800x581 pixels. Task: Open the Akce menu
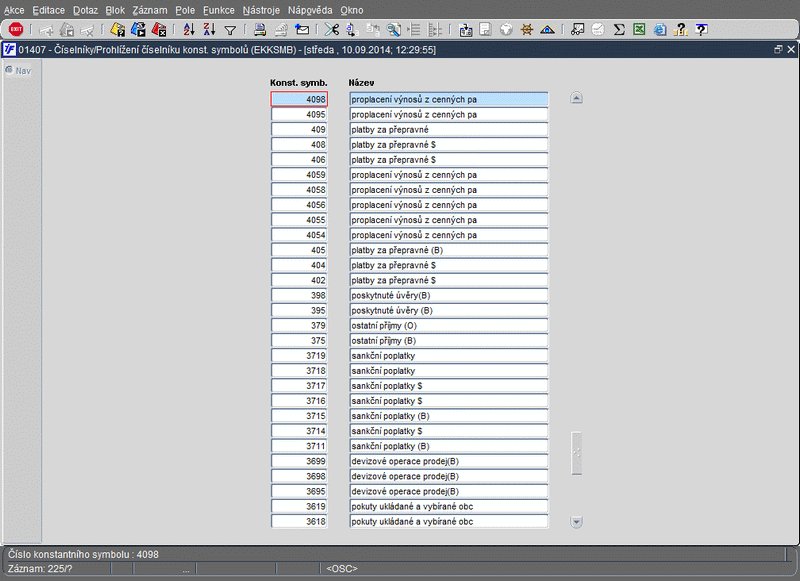[14, 10]
